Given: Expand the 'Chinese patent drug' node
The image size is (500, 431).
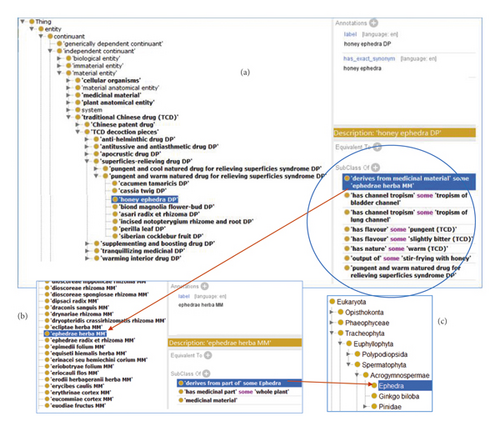Looking at the screenshot, I should click(x=78, y=124).
